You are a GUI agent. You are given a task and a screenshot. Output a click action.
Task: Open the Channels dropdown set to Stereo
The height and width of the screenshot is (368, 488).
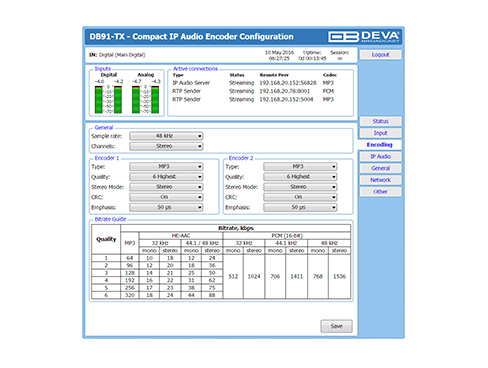(166, 146)
